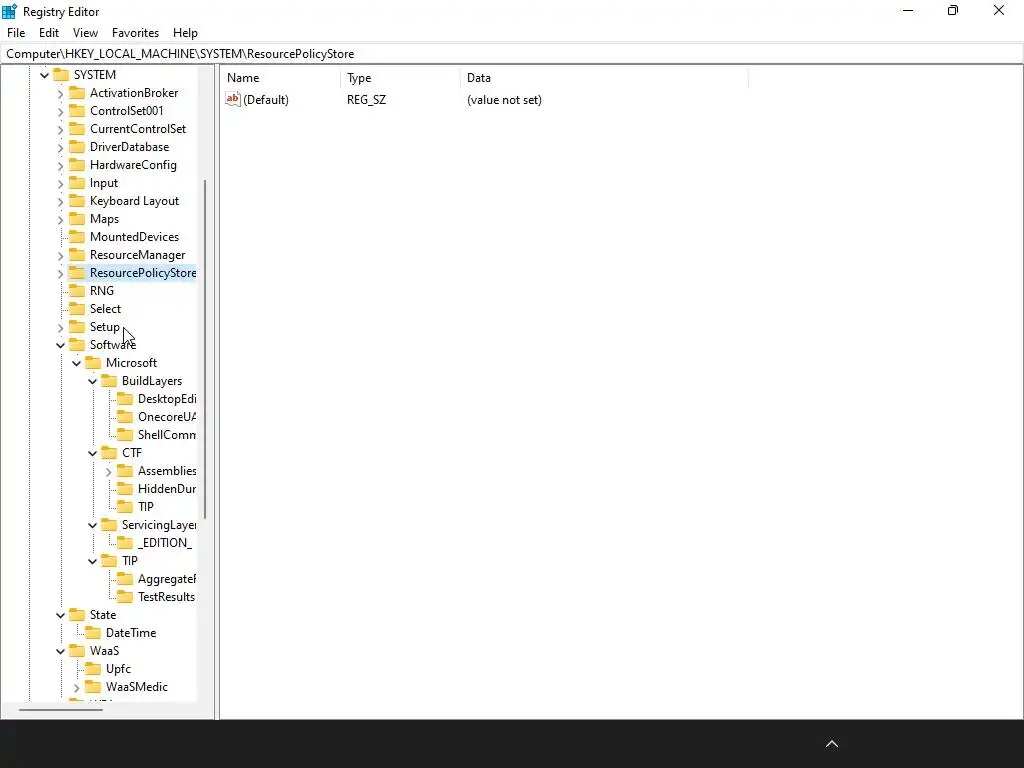The width and height of the screenshot is (1024, 768).
Task: Click the SYSTEM folder icon
Action: click(61, 74)
